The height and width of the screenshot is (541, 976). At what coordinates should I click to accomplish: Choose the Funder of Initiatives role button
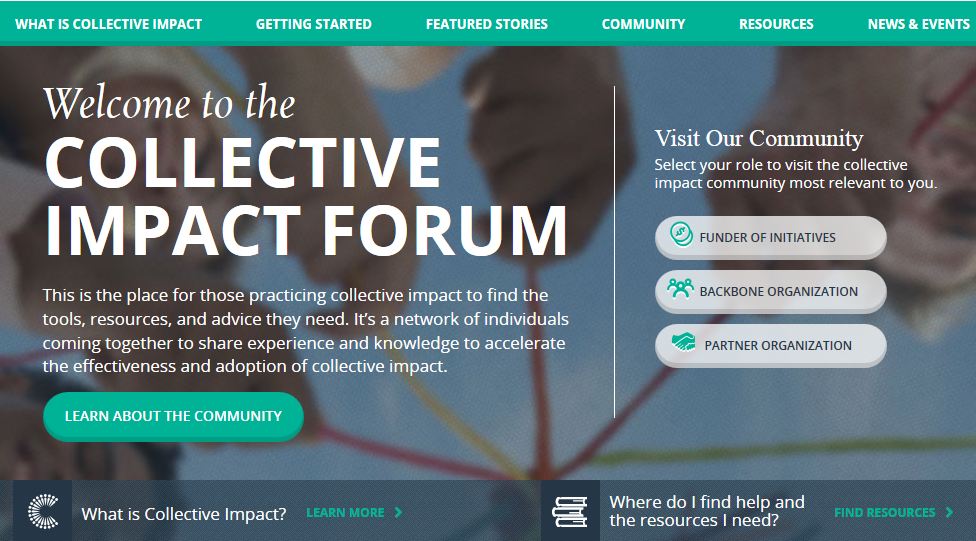click(771, 237)
